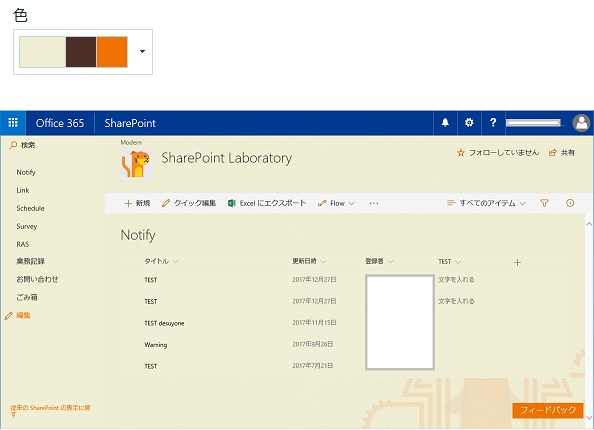Viewport: 594px width, 430px height.
Task: Select the beige color swatch
Action: click(42, 52)
